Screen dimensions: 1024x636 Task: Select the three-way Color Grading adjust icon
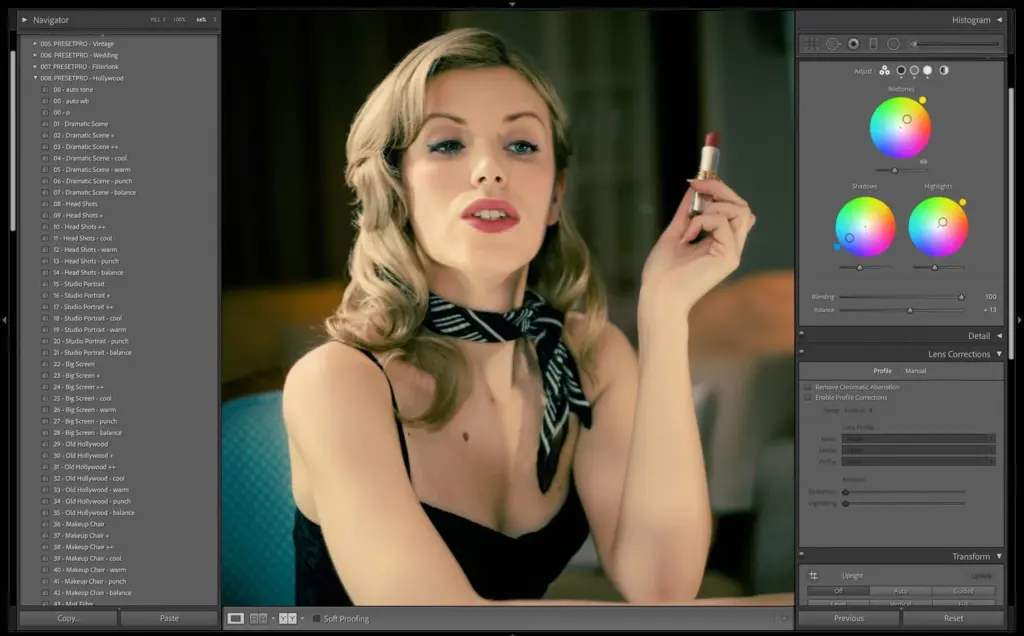point(884,70)
